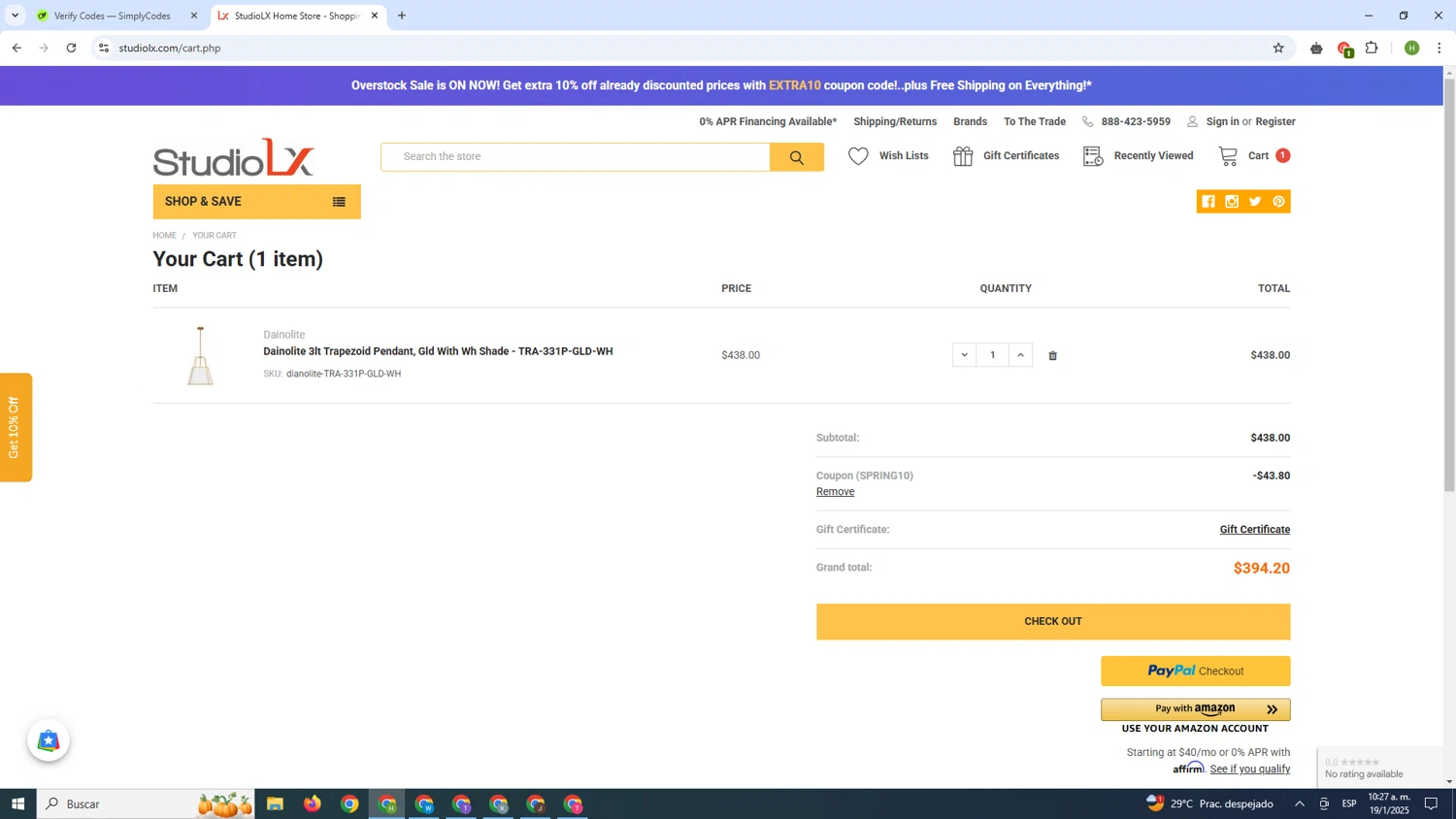1456x819 pixels.
Task: Remove item with trash icon
Action: click(1052, 356)
